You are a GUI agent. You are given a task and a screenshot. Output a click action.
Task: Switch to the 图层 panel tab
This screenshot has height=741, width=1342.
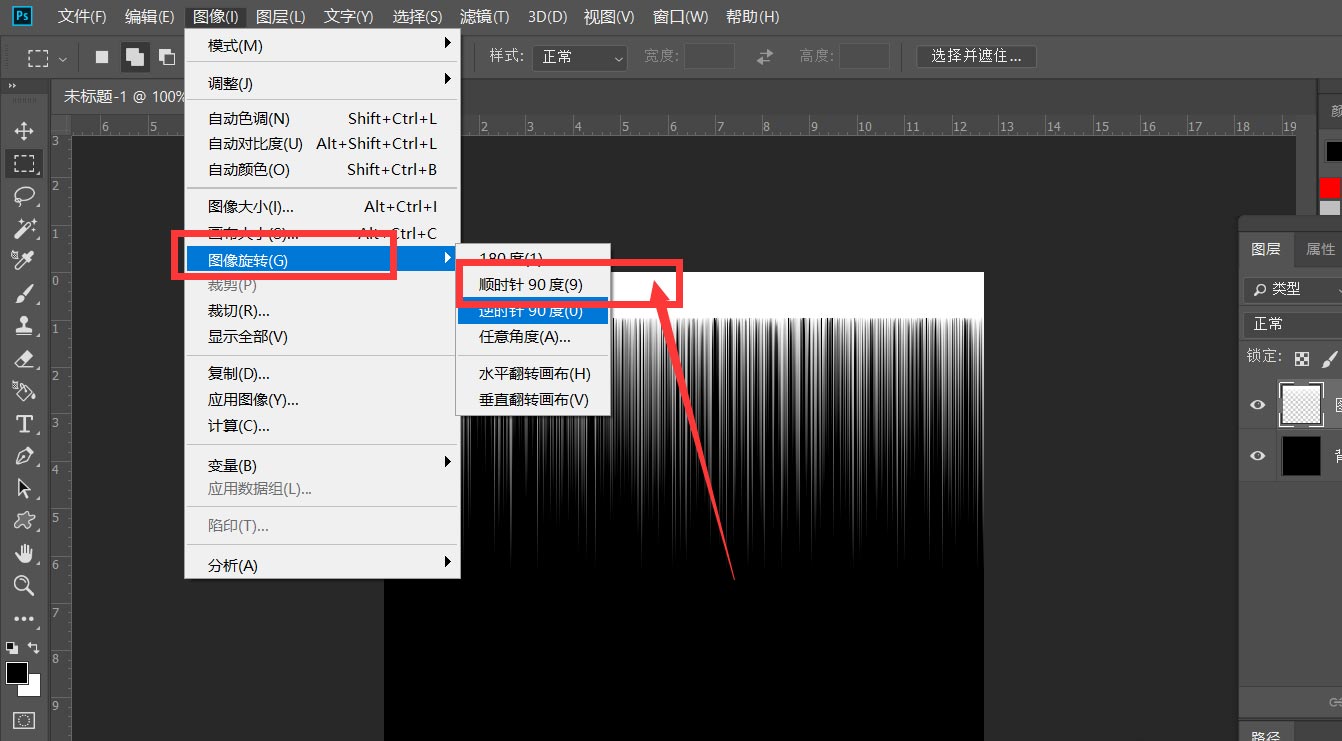coord(1266,249)
